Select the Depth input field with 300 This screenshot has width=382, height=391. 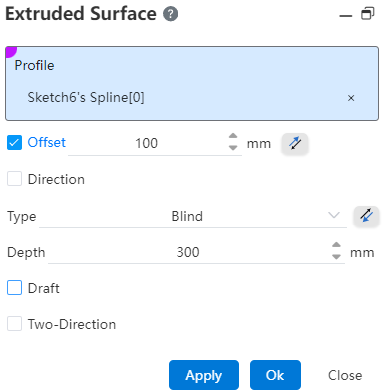tap(188, 252)
